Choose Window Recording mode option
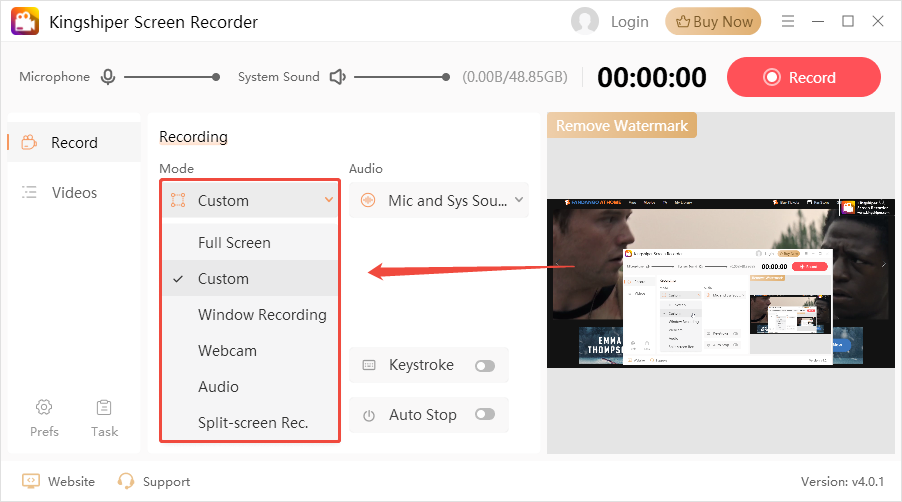This screenshot has width=902, height=502. (x=250, y=315)
